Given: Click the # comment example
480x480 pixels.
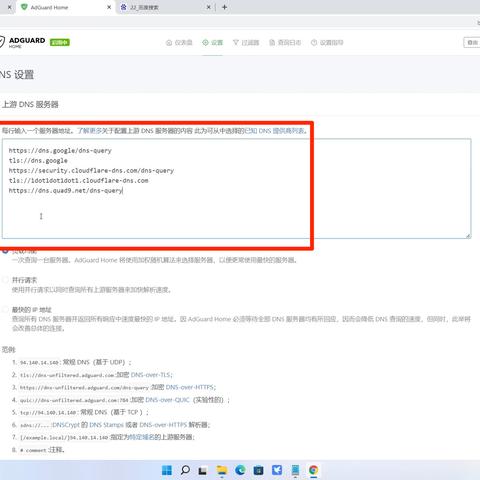Looking at the screenshot, I should pos(33,450).
